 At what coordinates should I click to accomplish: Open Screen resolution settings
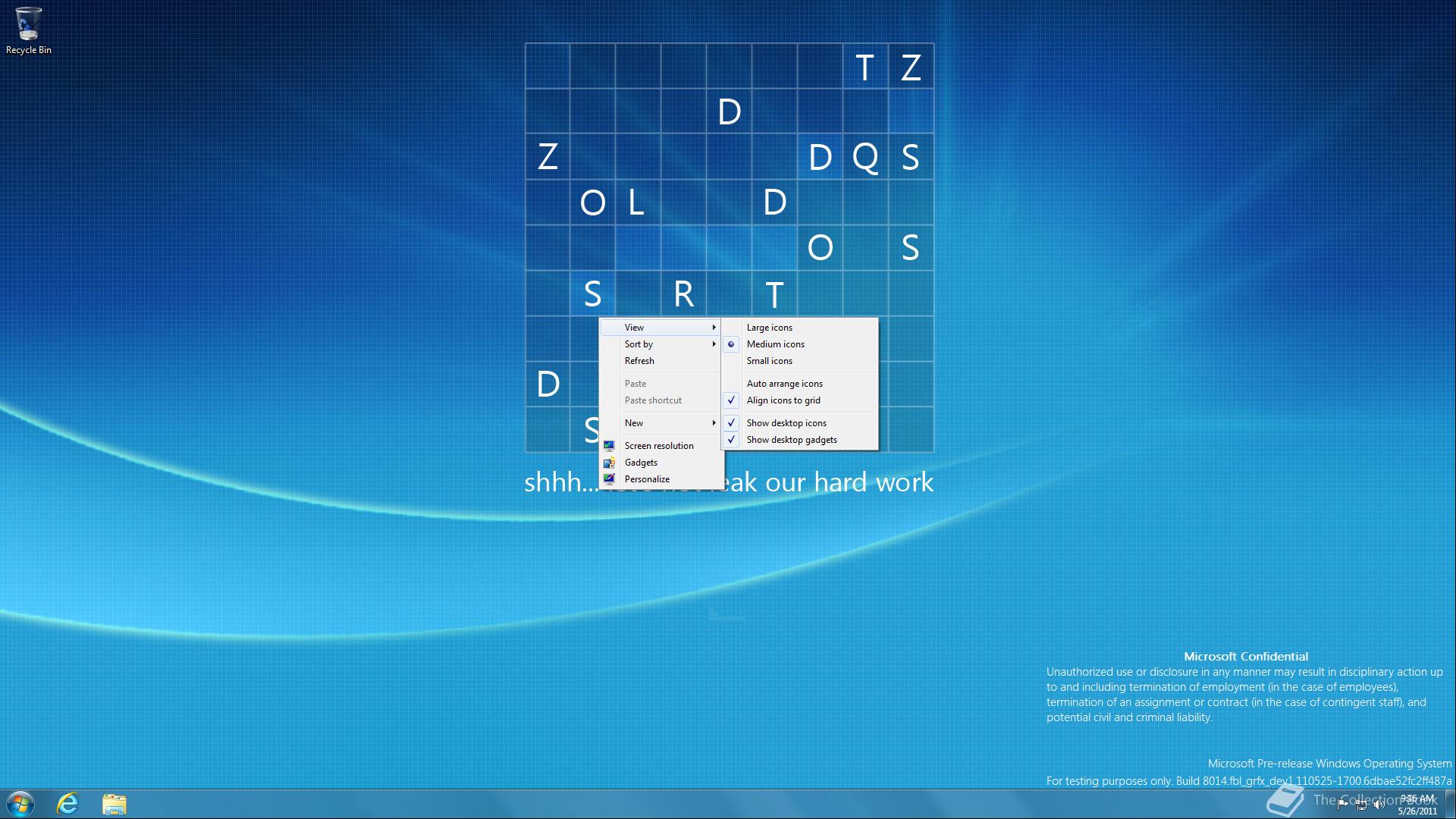pos(661,446)
